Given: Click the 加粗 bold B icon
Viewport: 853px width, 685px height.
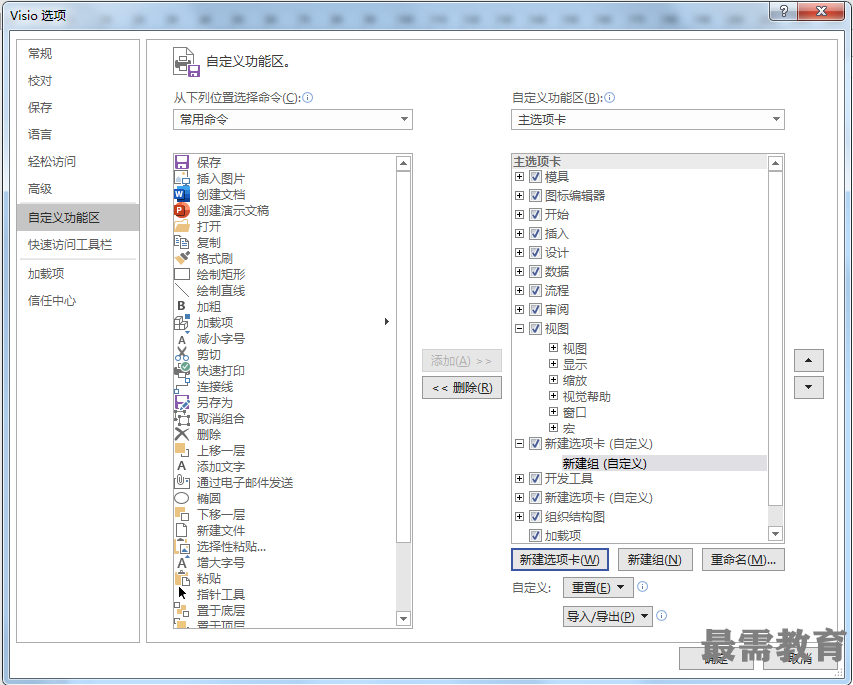Looking at the screenshot, I should 182,306.
